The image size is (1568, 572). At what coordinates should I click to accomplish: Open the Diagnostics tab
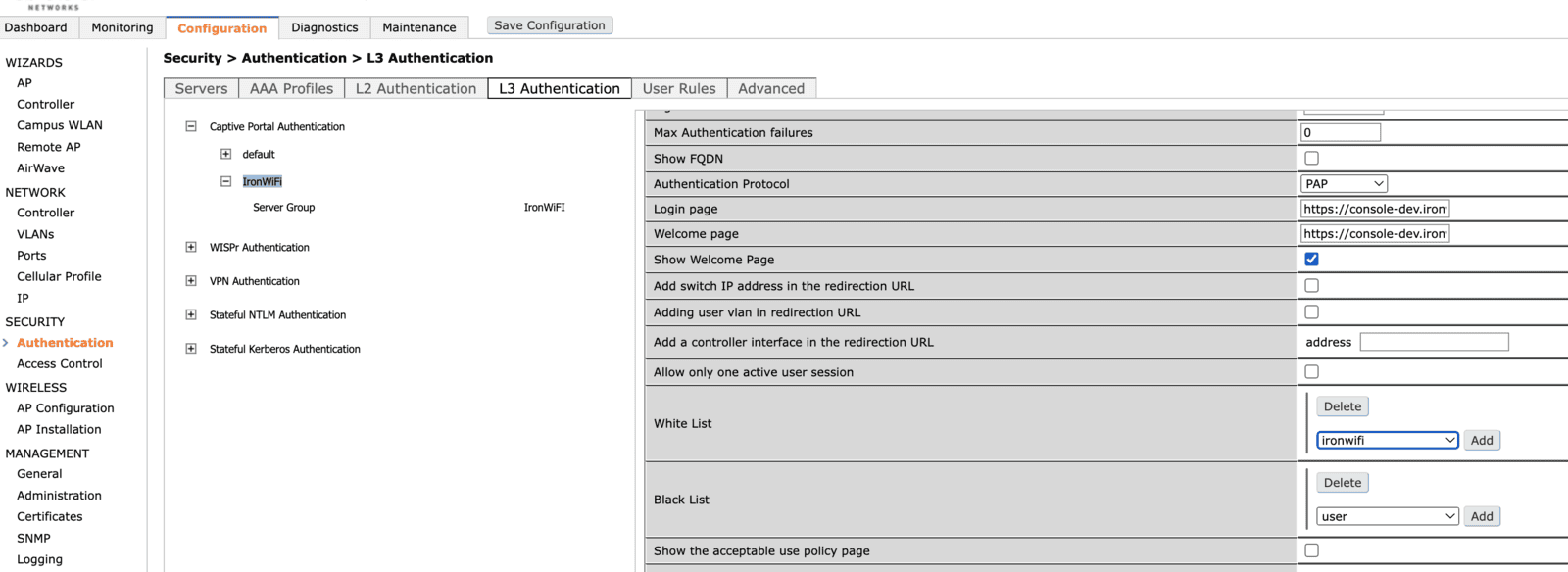pos(324,27)
